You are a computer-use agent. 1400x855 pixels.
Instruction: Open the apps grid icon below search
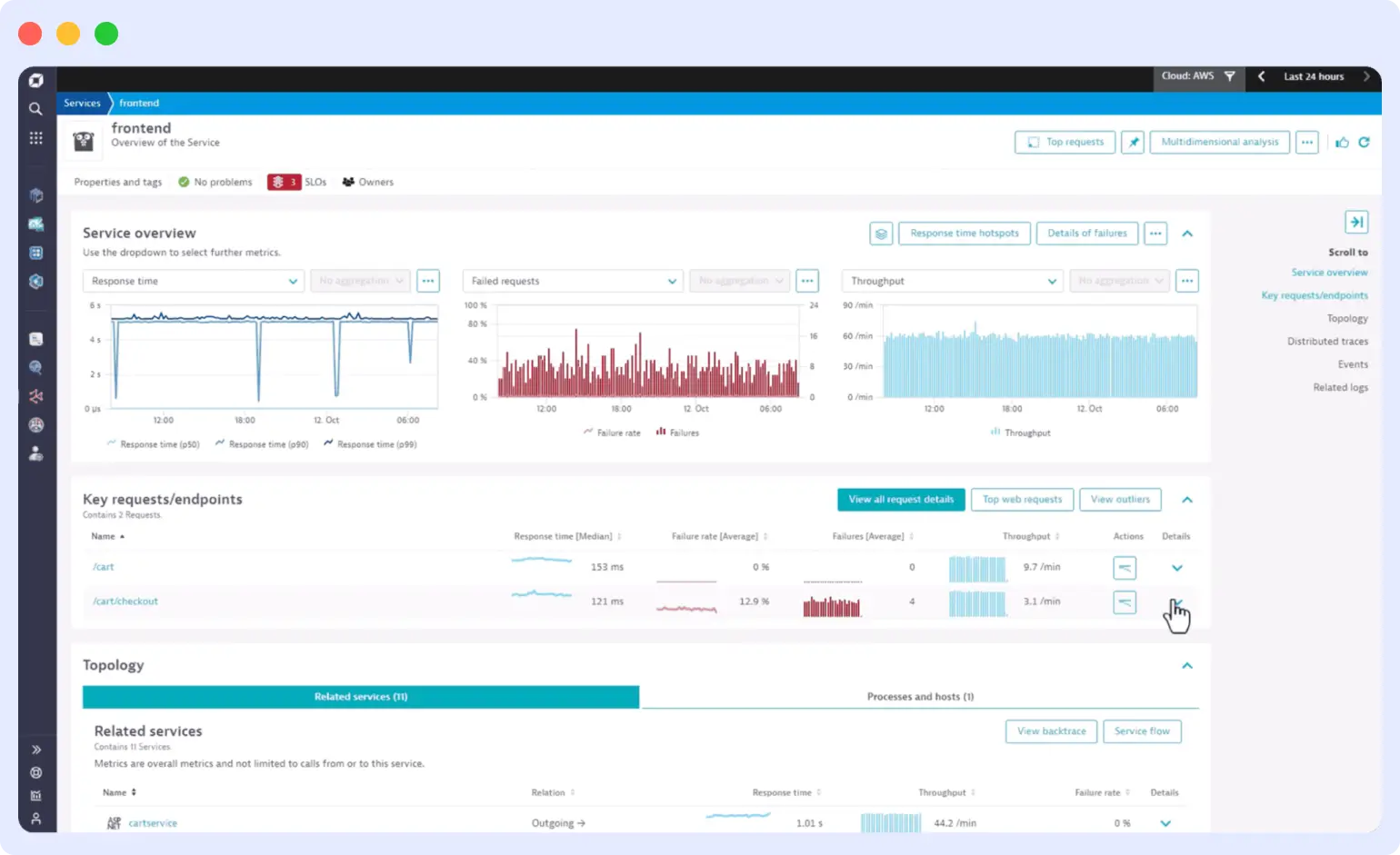click(x=35, y=138)
